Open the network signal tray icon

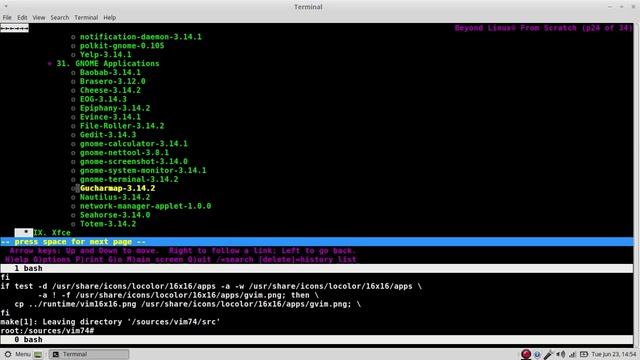click(572, 354)
